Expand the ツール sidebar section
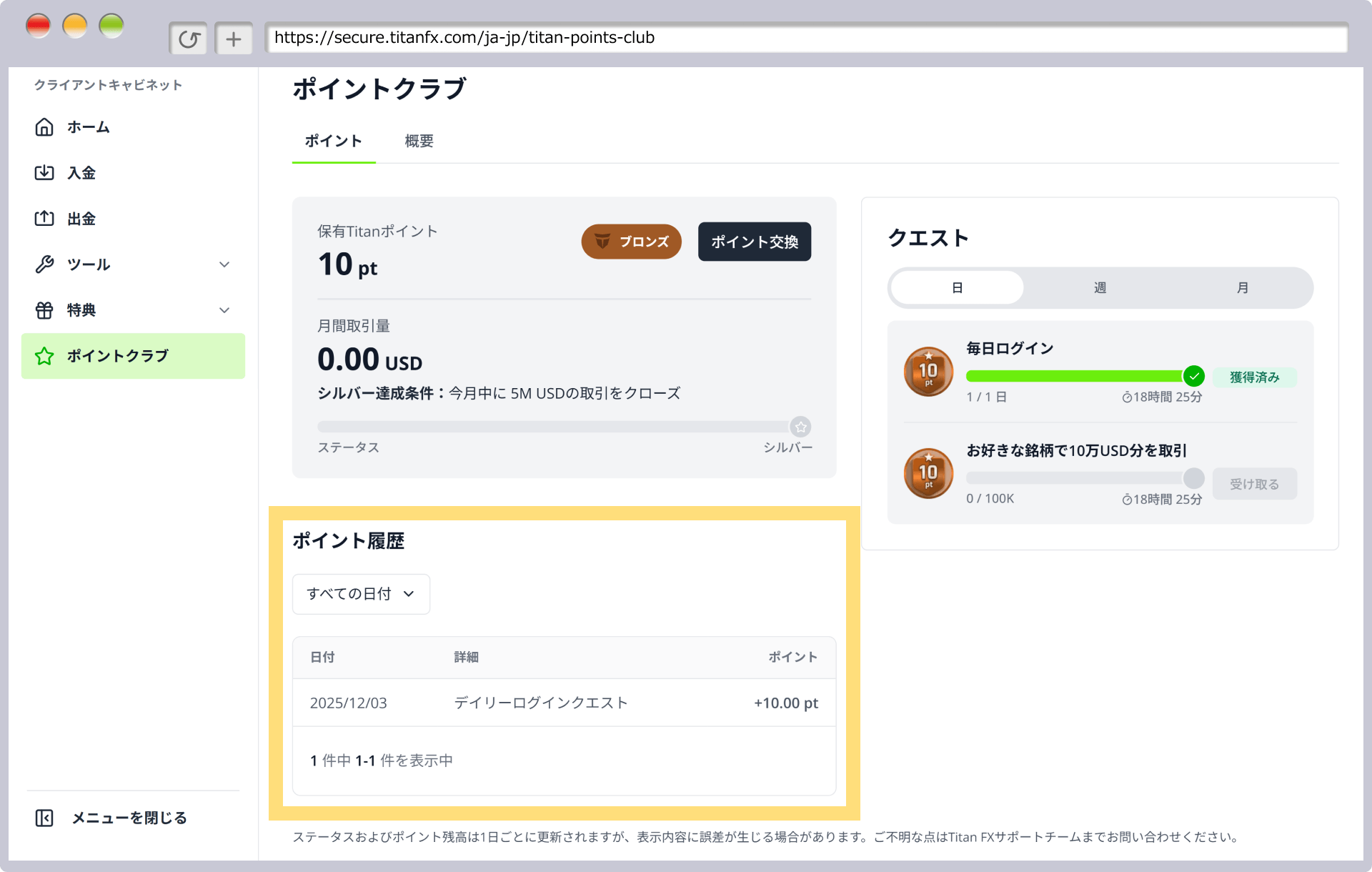The width and height of the screenshot is (1372, 872). (224, 264)
